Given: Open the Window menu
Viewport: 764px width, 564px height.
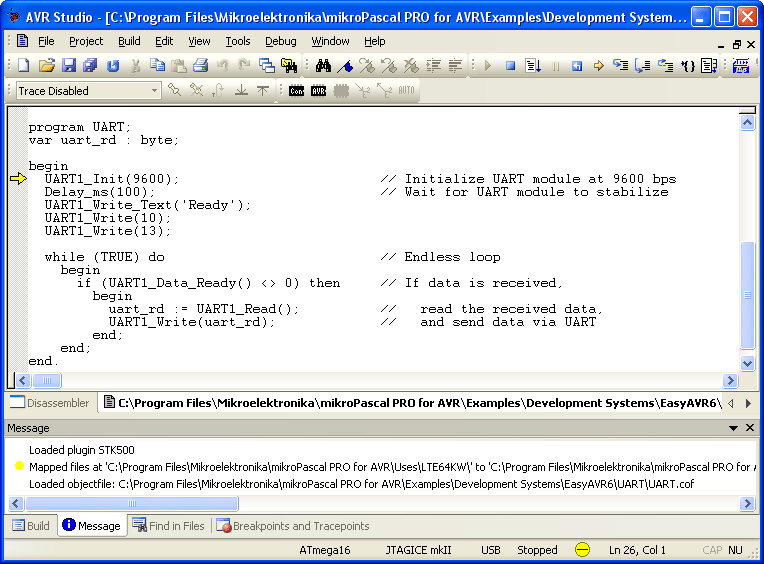Looking at the screenshot, I should tap(330, 41).
